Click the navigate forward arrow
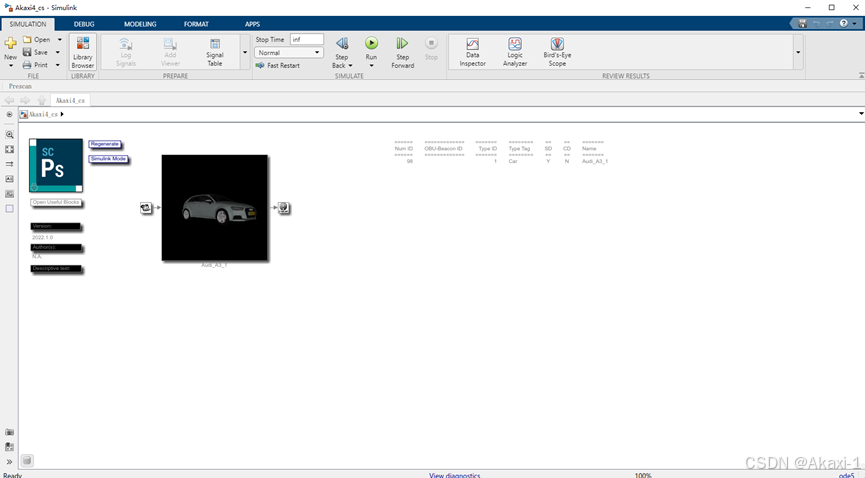 (x=25, y=100)
